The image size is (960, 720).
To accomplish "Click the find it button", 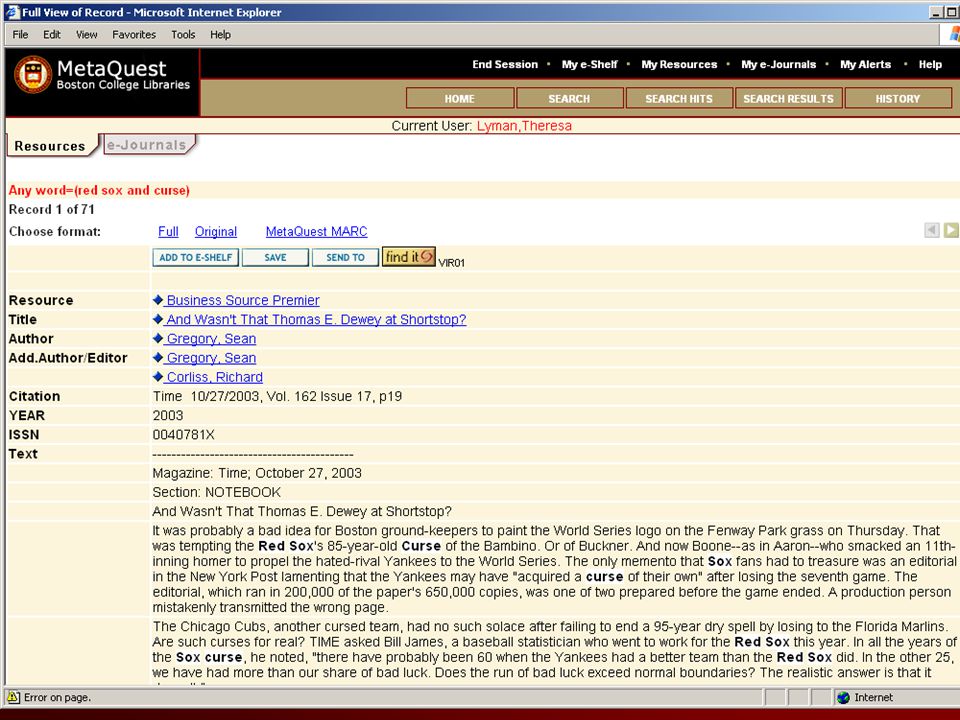I will click(409, 257).
